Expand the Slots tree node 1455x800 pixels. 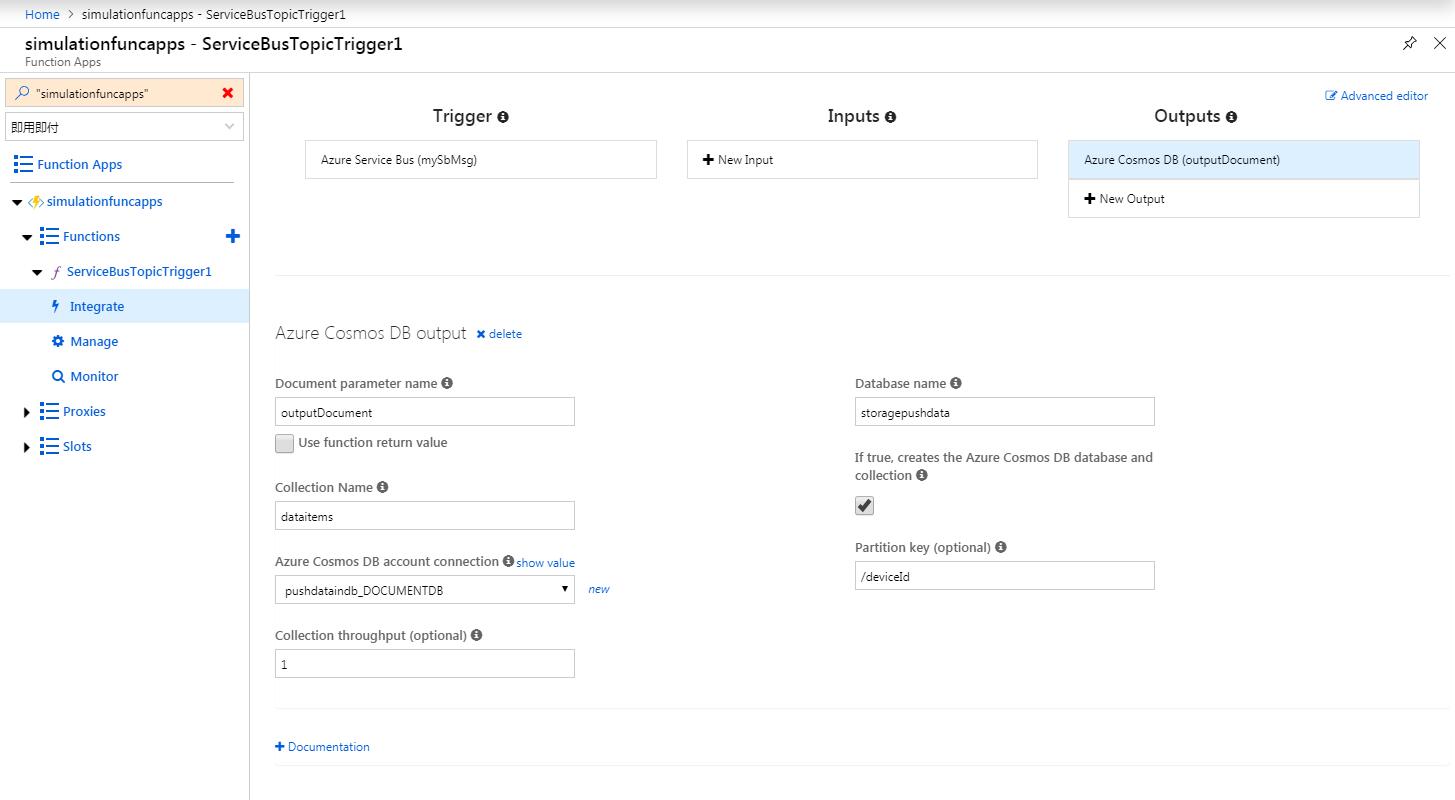27,447
